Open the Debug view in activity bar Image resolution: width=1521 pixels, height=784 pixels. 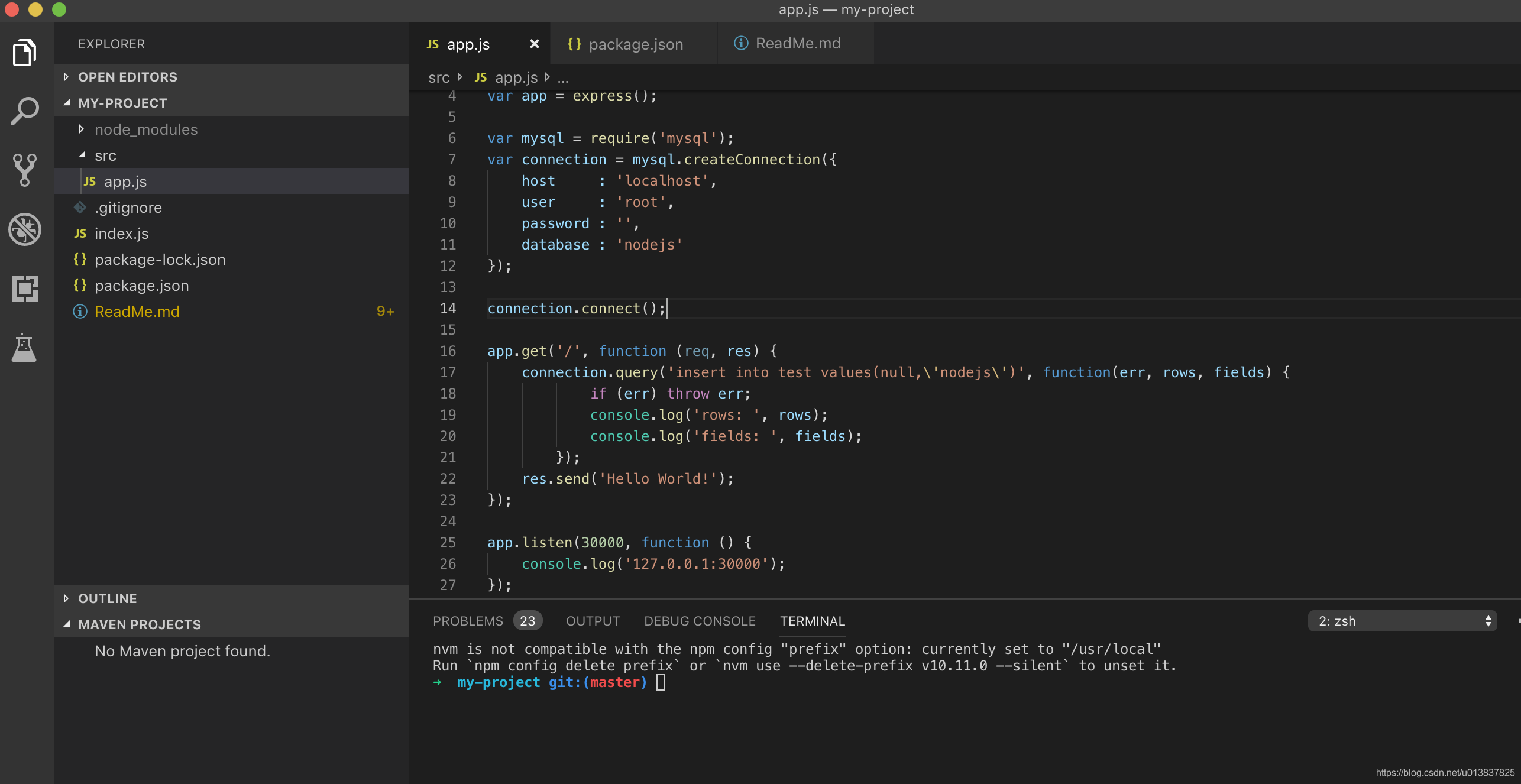point(24,229)
